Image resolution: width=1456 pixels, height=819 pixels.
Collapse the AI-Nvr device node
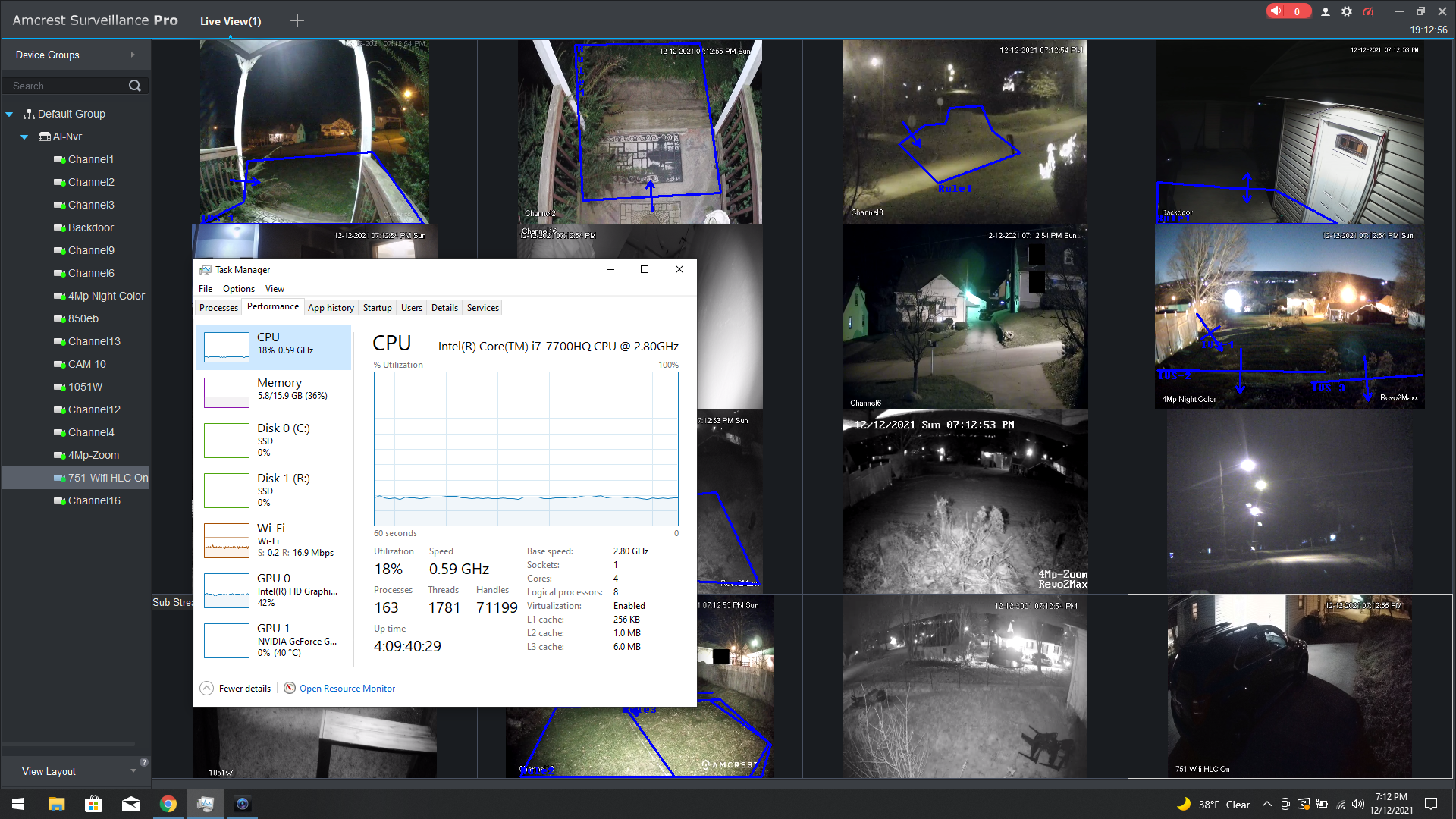[24, 137]
